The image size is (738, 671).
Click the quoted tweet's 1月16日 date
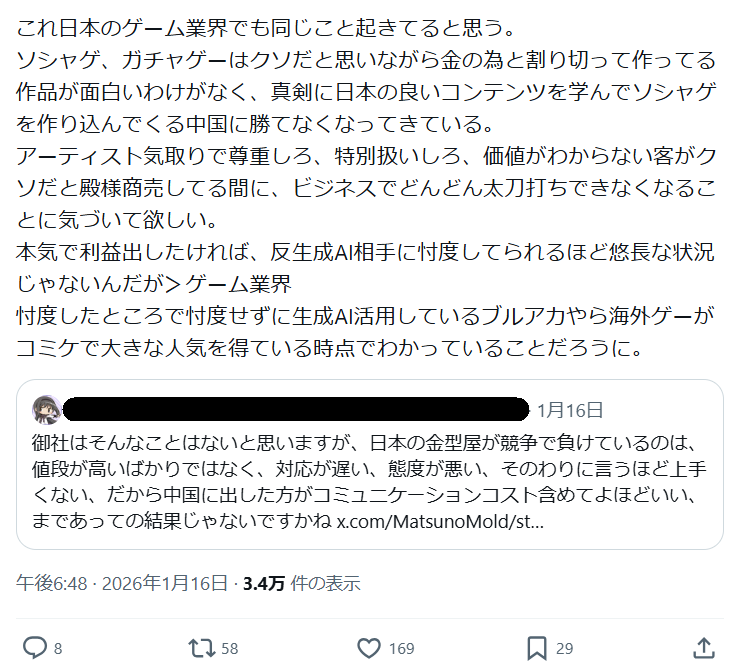(x=570, y=410)
